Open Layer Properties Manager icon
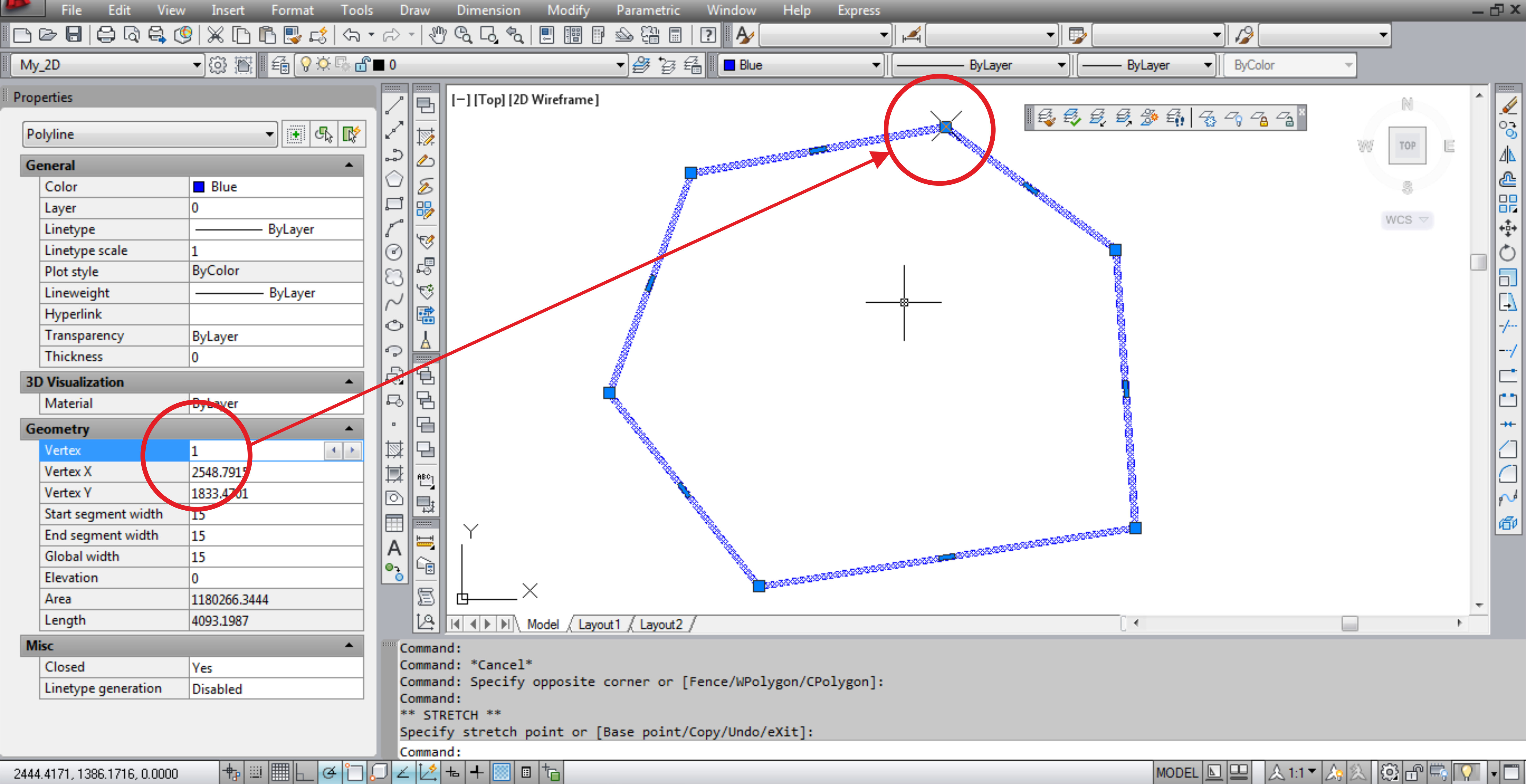 coord(280,65)
